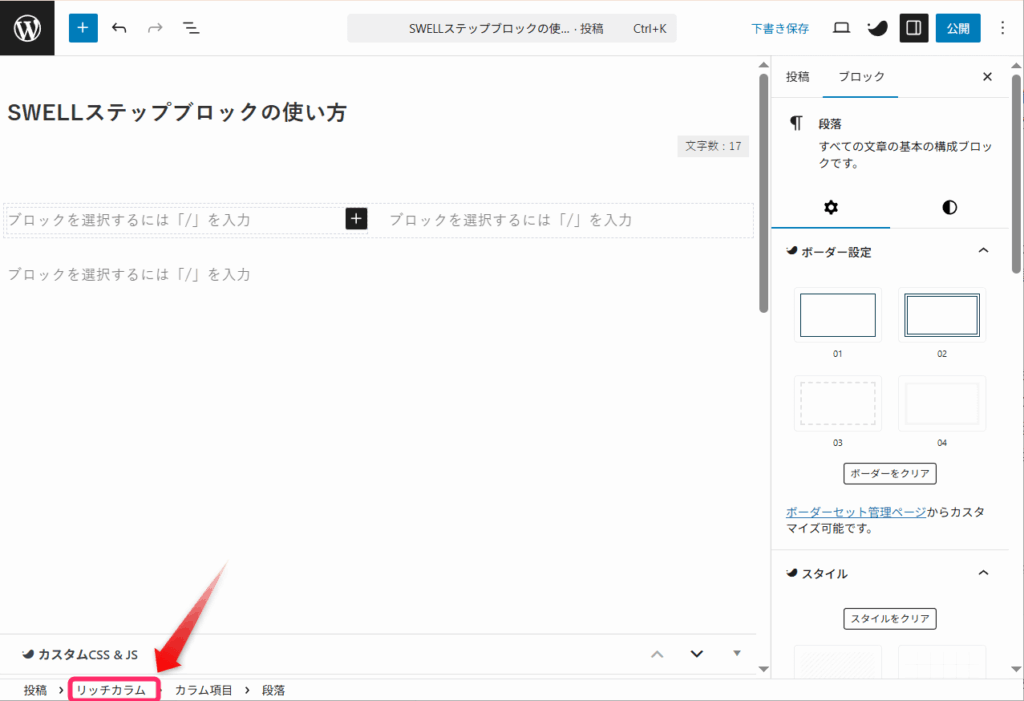Screen dimensions: 1024x701
Task: Open the SWELL settings icon in top bar
Action: click(876, 28)
